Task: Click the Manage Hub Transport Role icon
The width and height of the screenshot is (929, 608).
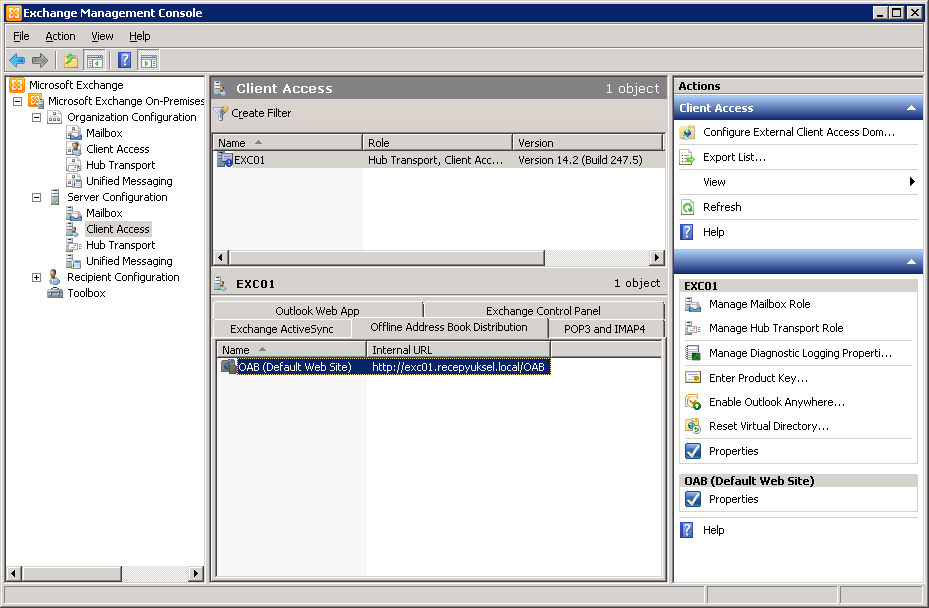Action: pos(693,328)
